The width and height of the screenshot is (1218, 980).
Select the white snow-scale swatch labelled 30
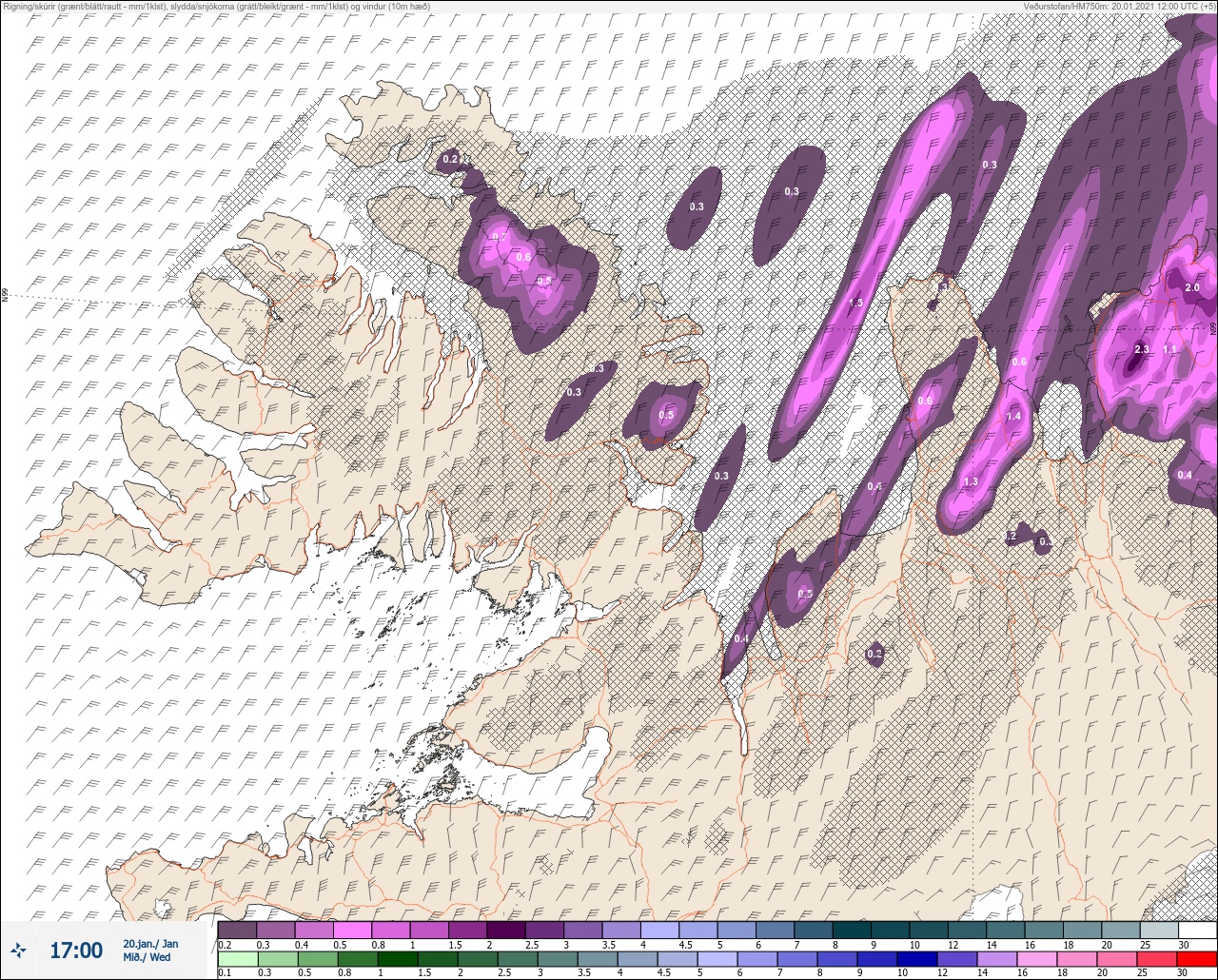click(1197, 930)
